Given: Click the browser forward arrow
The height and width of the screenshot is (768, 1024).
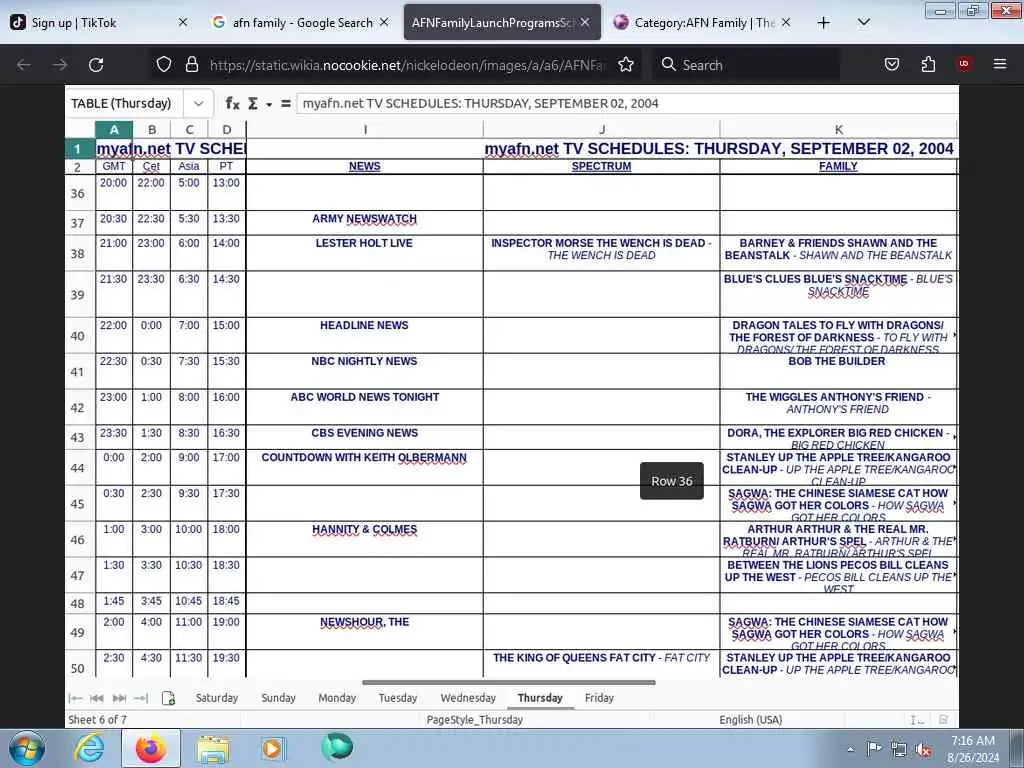Looking at the screenshot, I should pyautogui.click(x=60, y=65).
